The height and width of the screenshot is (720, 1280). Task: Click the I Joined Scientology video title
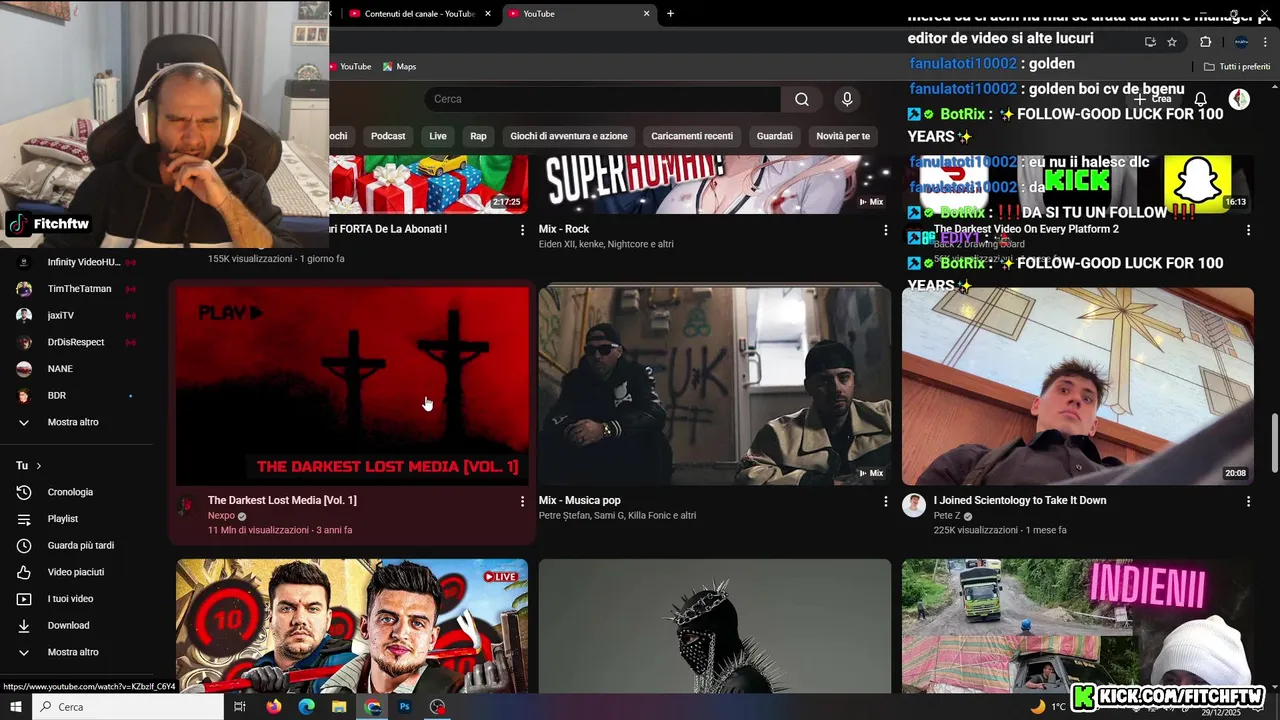tap(1020, 500)
